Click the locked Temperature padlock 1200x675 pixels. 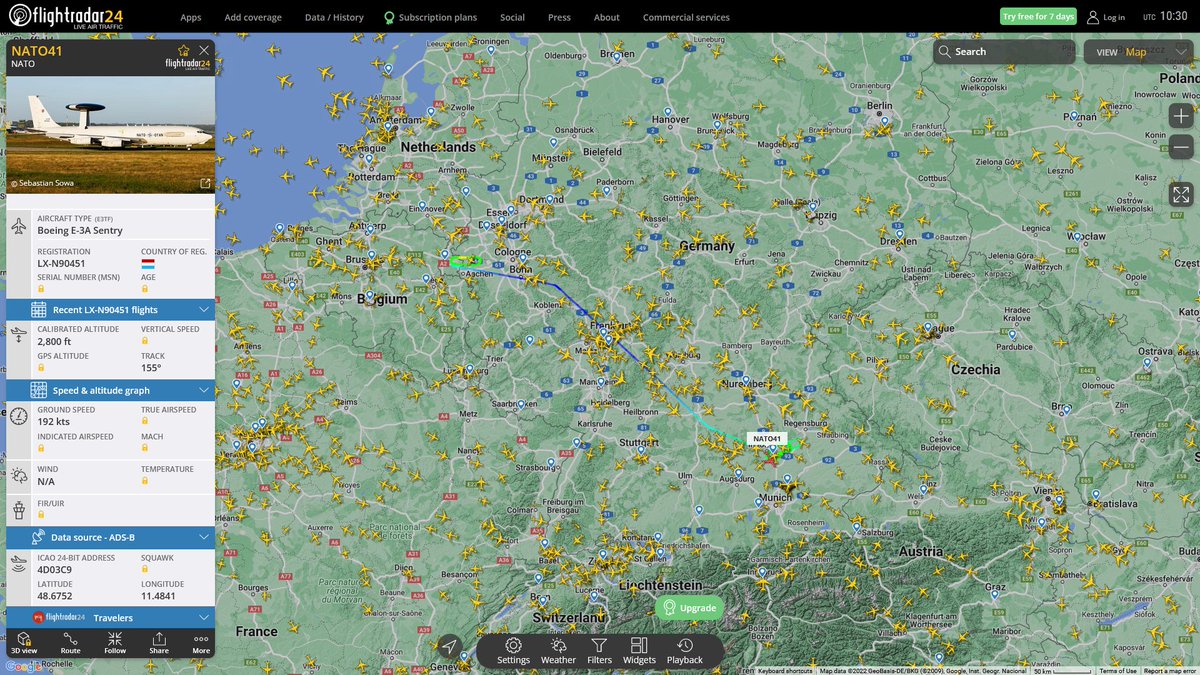tap(144, 481)
